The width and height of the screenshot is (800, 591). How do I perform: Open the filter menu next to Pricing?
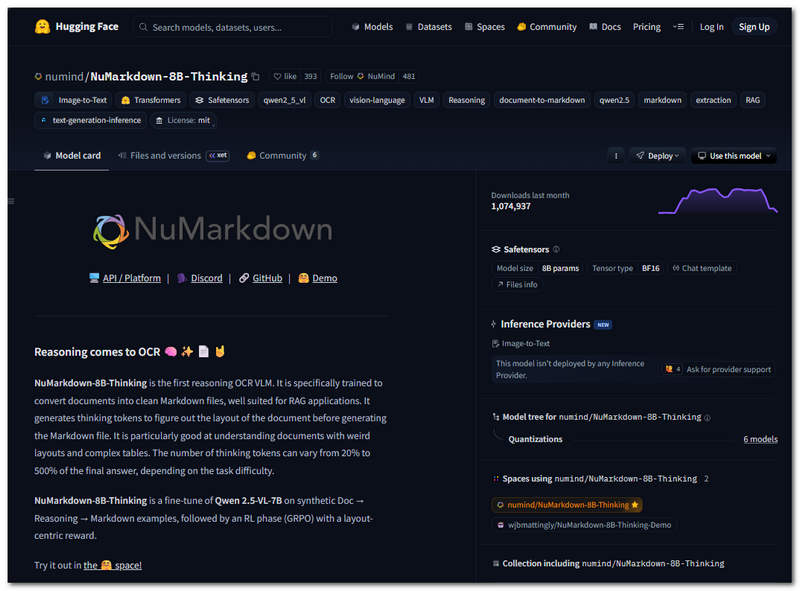[x=676, y=27]
